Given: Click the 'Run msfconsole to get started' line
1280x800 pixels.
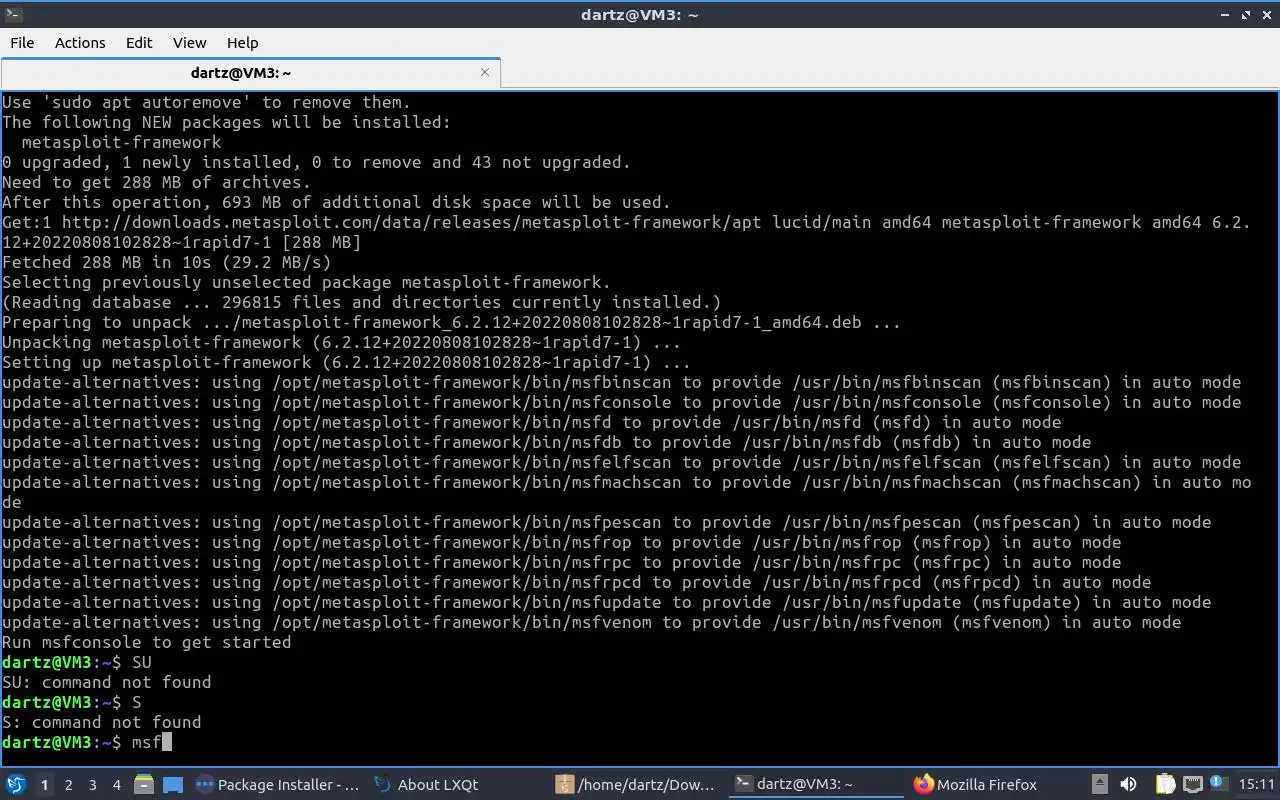Looking at the screenshot, I should tap(146, 642).
